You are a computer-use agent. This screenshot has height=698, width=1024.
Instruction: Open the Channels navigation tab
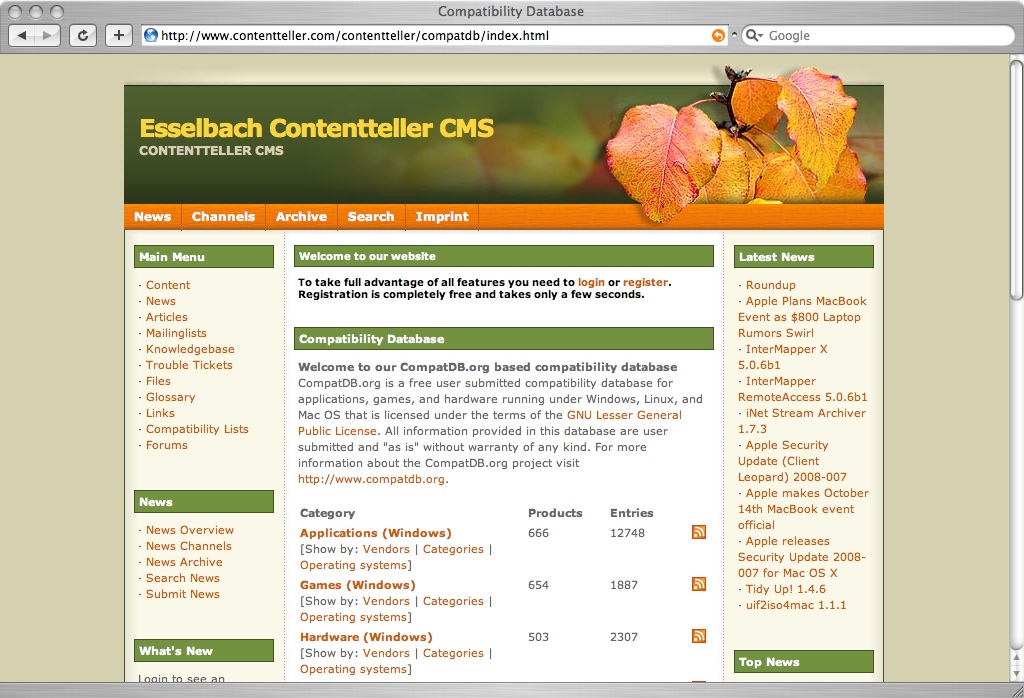(223, 217)
